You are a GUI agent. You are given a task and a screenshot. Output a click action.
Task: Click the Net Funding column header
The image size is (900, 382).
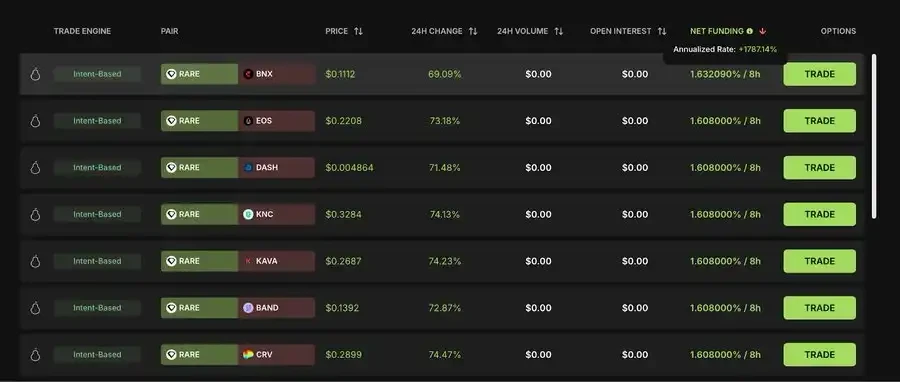pos(716,32)
